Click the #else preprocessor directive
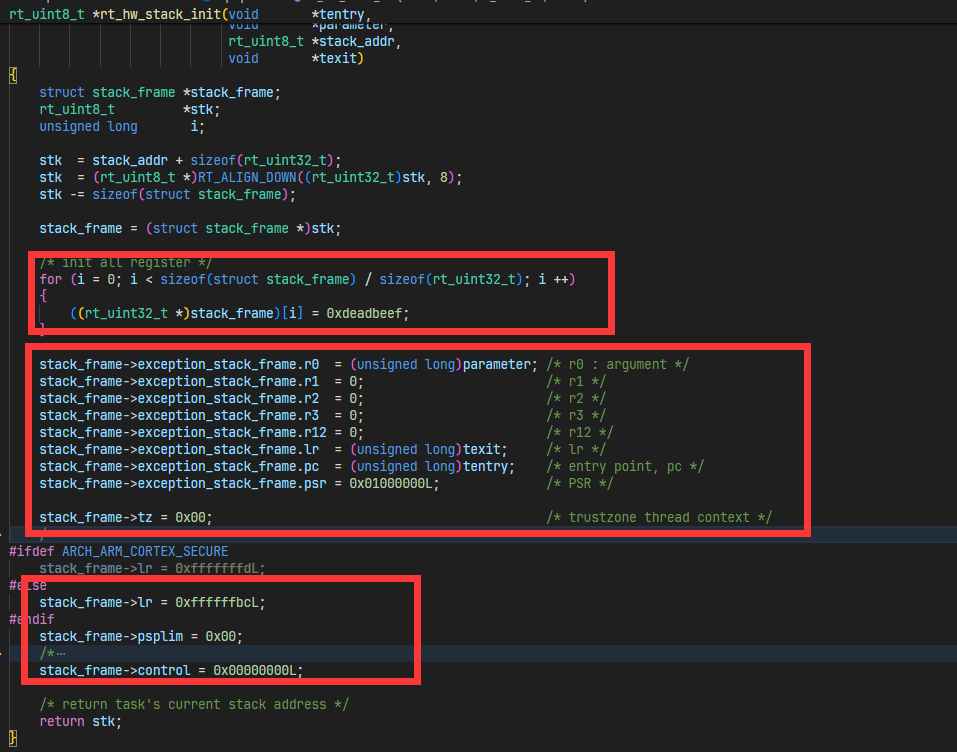Screen dimensions: 957x752 click(28, 585)
